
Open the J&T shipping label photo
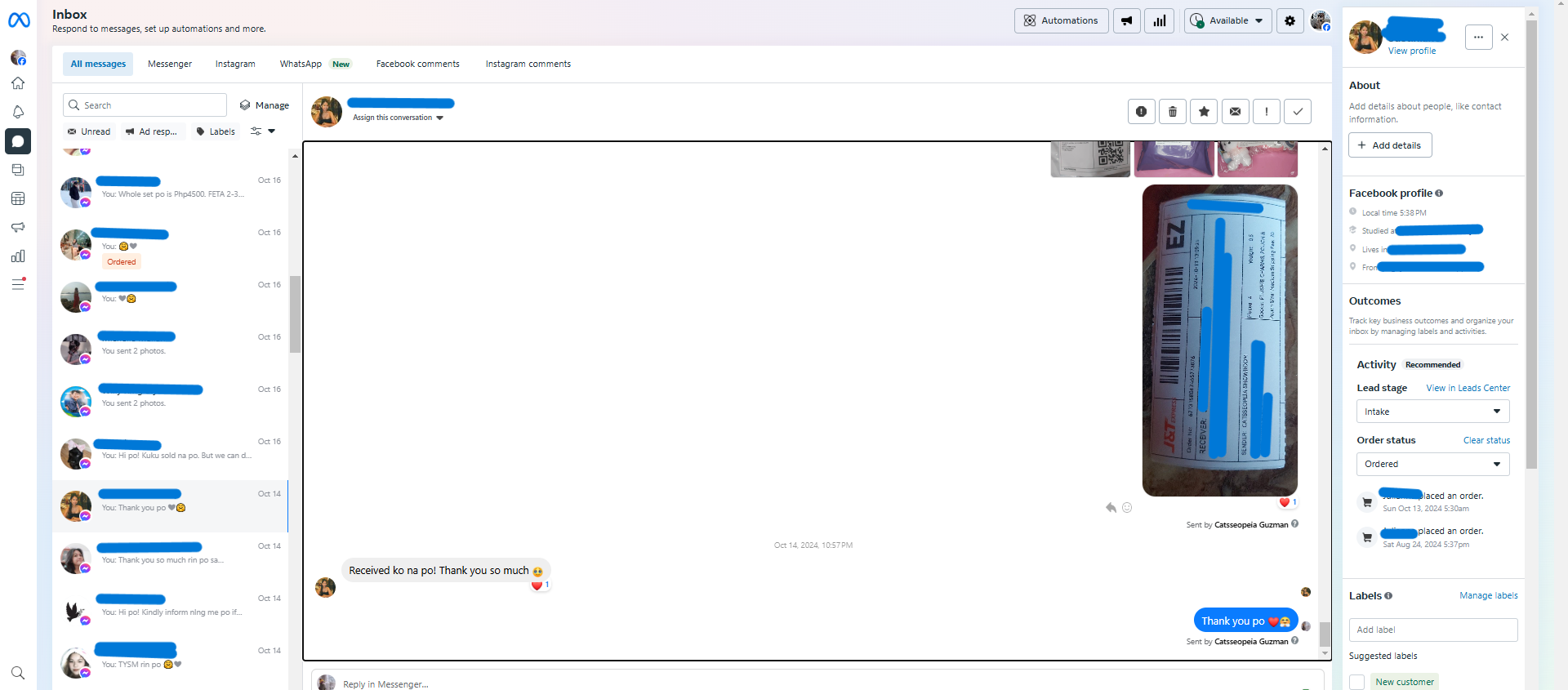[x=1219, y=341]
